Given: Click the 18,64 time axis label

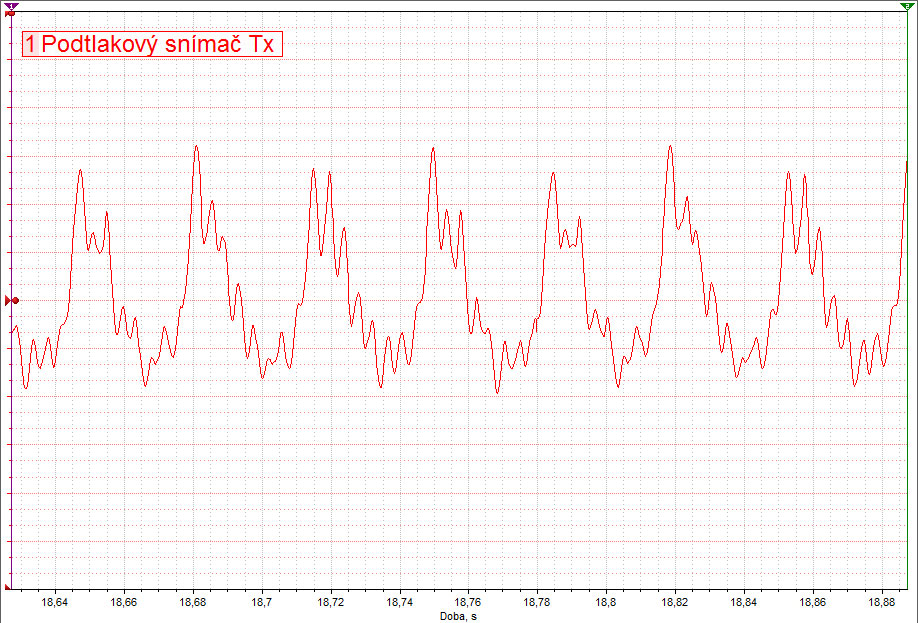Looking at the screenshot, I should [54, 603].
